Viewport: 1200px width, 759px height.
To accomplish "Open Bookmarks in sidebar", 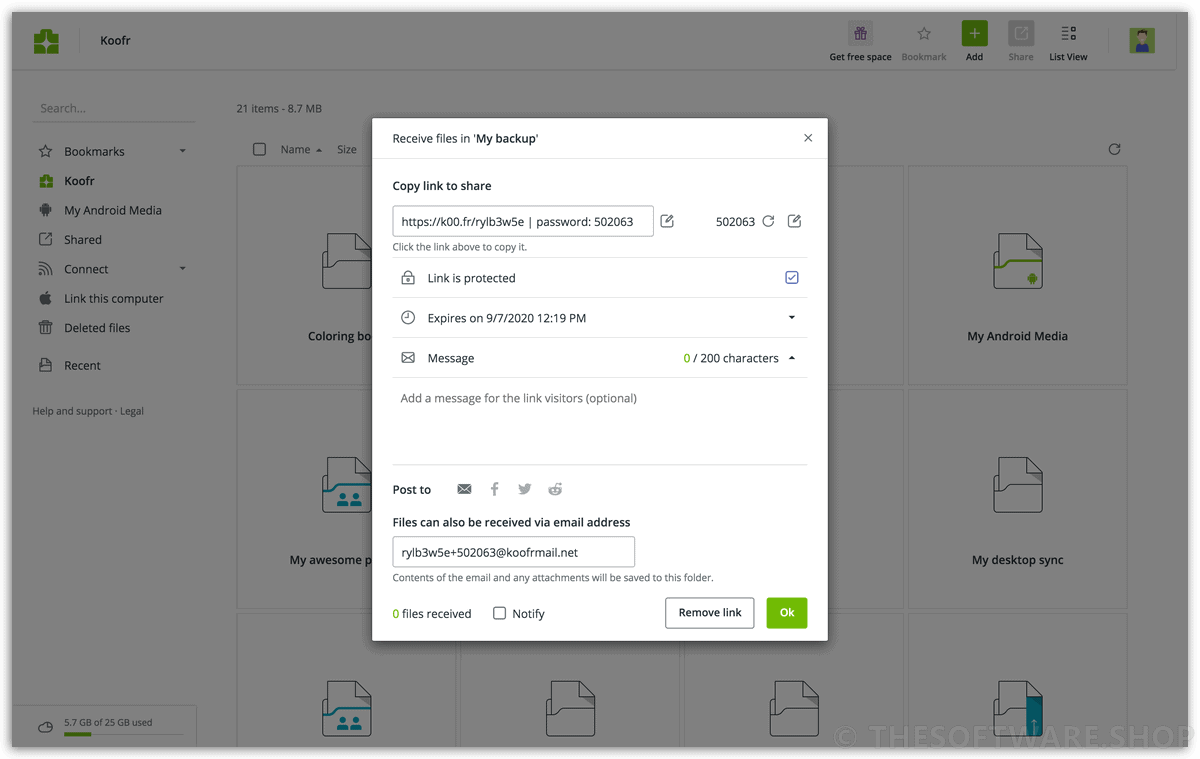I will tap(94, 151).
